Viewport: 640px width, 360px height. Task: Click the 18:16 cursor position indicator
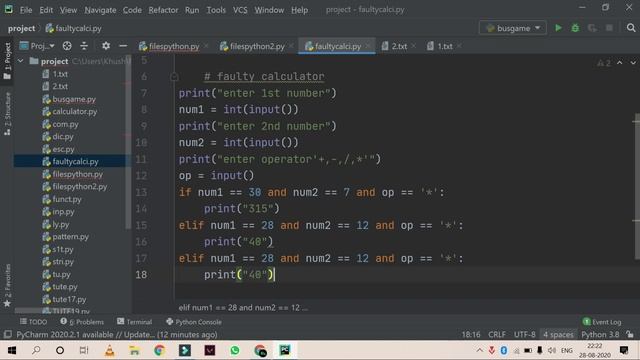click(471, 334)
